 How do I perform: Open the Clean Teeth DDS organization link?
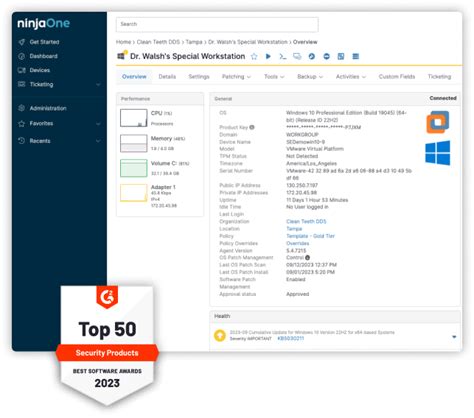coord(306,221)
